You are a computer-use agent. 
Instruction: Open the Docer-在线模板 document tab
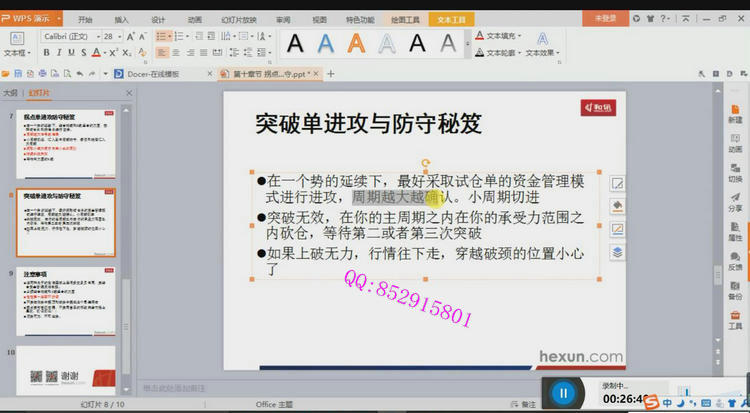click(152, 74)
